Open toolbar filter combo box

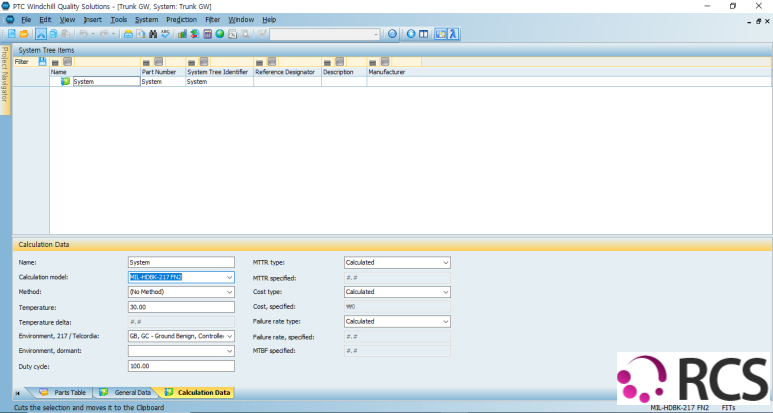pyautogui.click(x=325, y=34)
